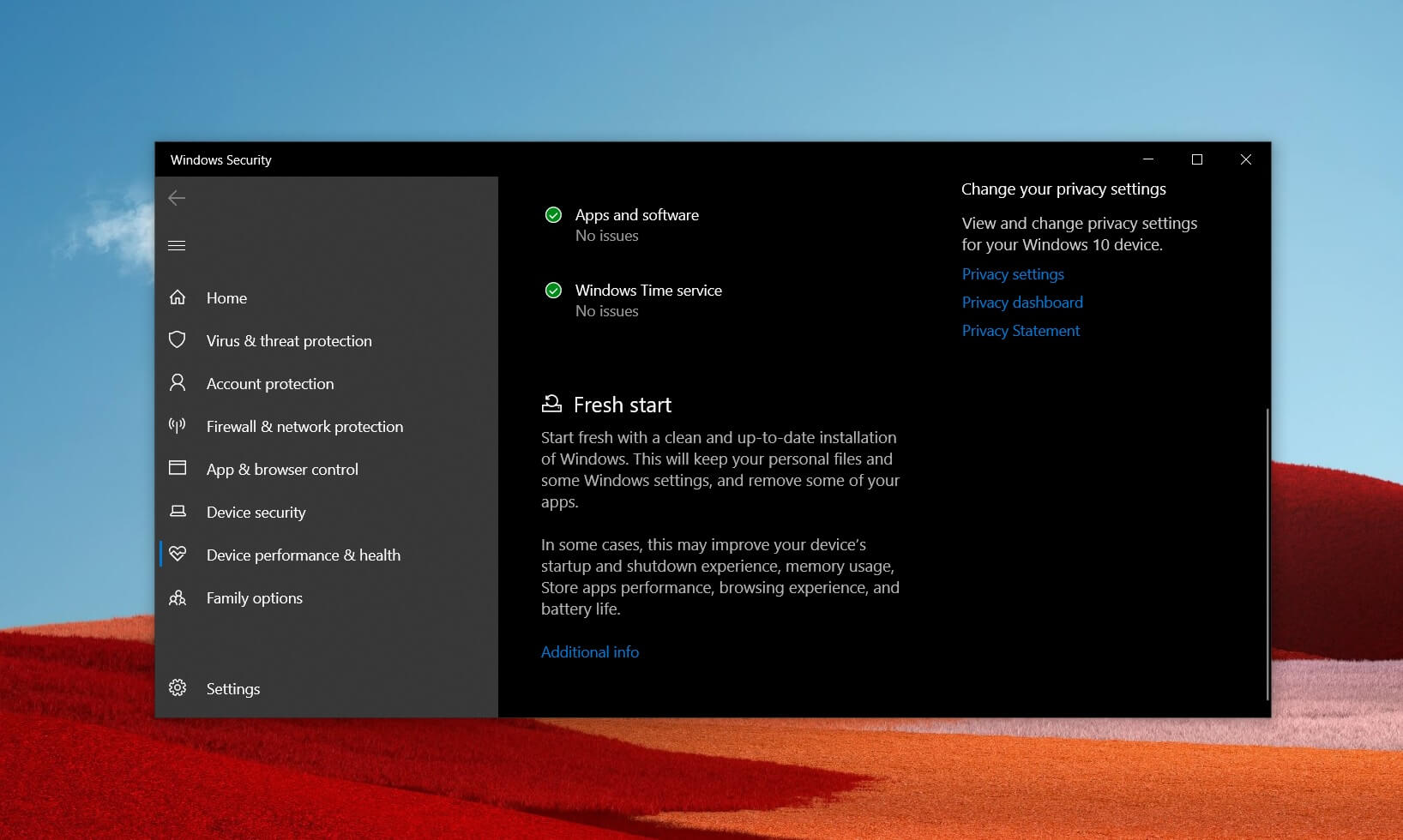Click the Virus & threat protection shield icon
The width and height of the screenshot is (1403, 840).
pos(178,340)
